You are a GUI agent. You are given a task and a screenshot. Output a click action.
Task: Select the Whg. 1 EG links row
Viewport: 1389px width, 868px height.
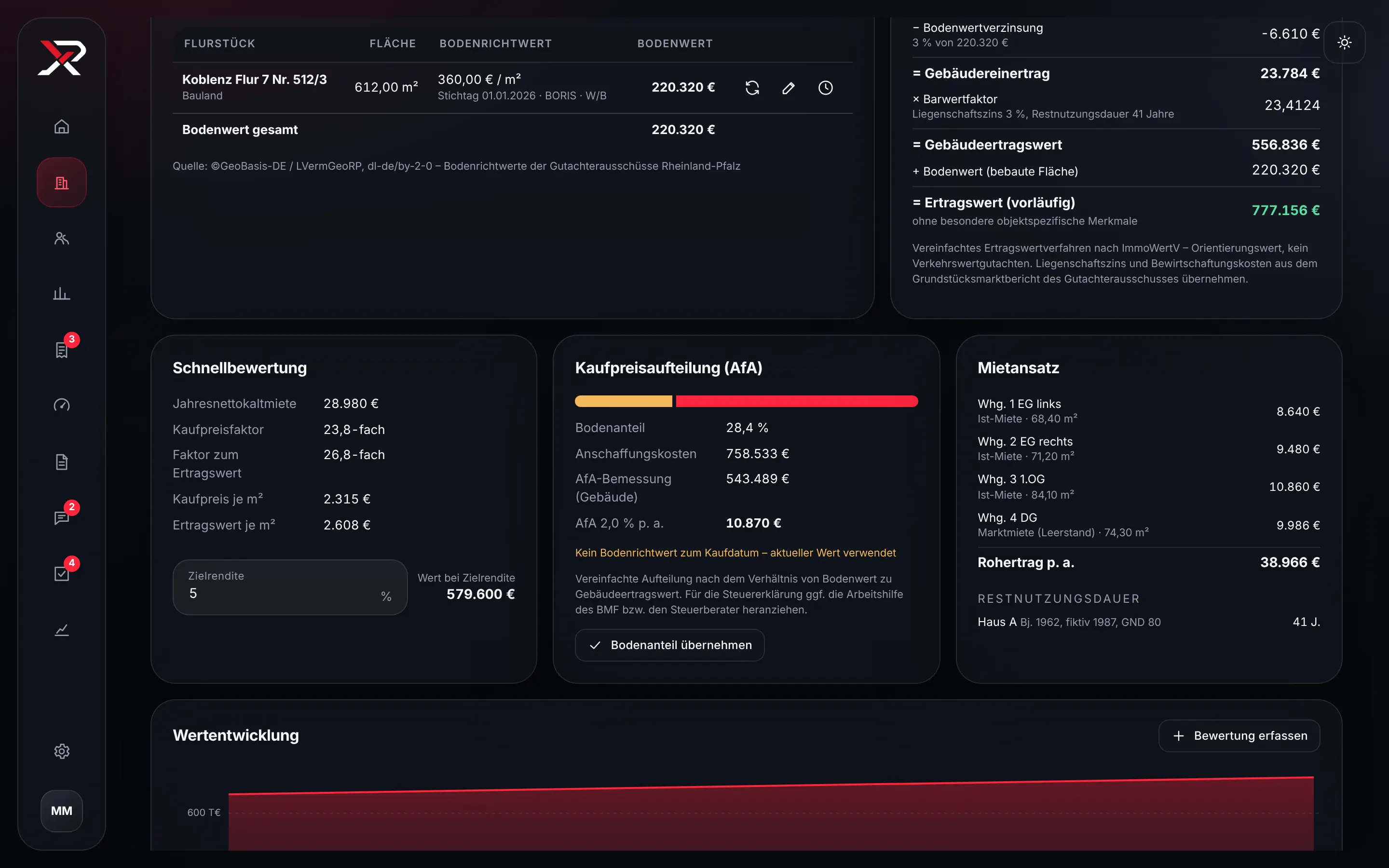1148,411
